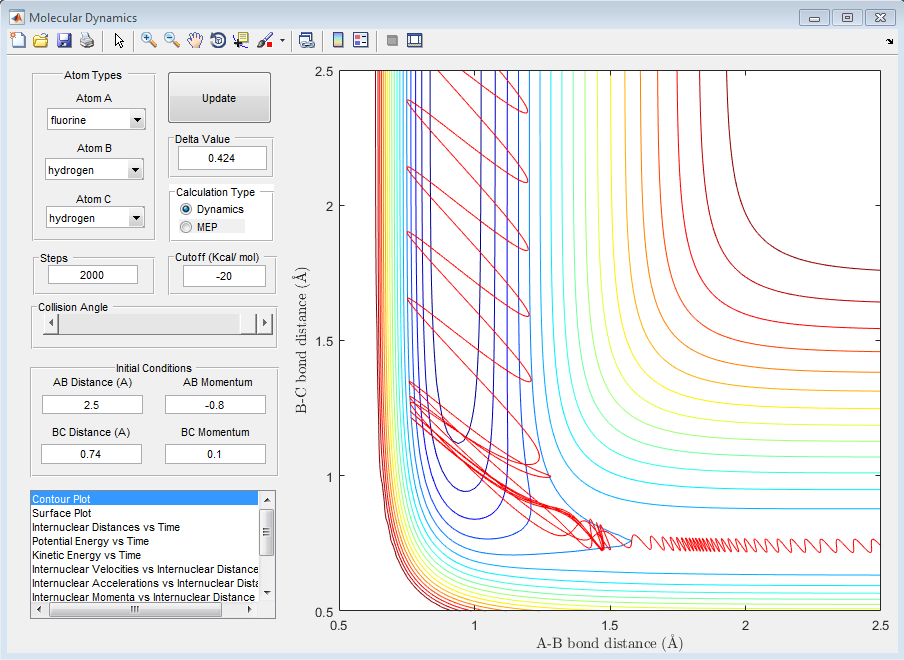This screenshot has height=660, width=904.
Task: Select the Zoom Out magnifier tool
Action: (172, 40)
